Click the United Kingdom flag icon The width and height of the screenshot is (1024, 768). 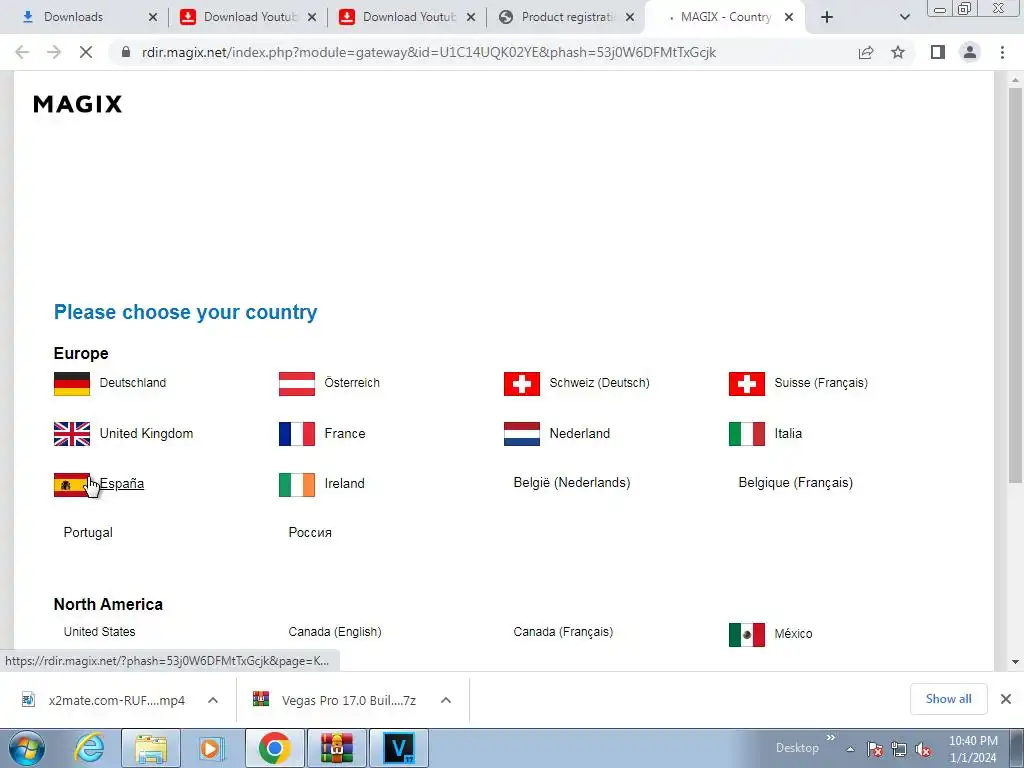pyautogui.click(x=72, y=434)
